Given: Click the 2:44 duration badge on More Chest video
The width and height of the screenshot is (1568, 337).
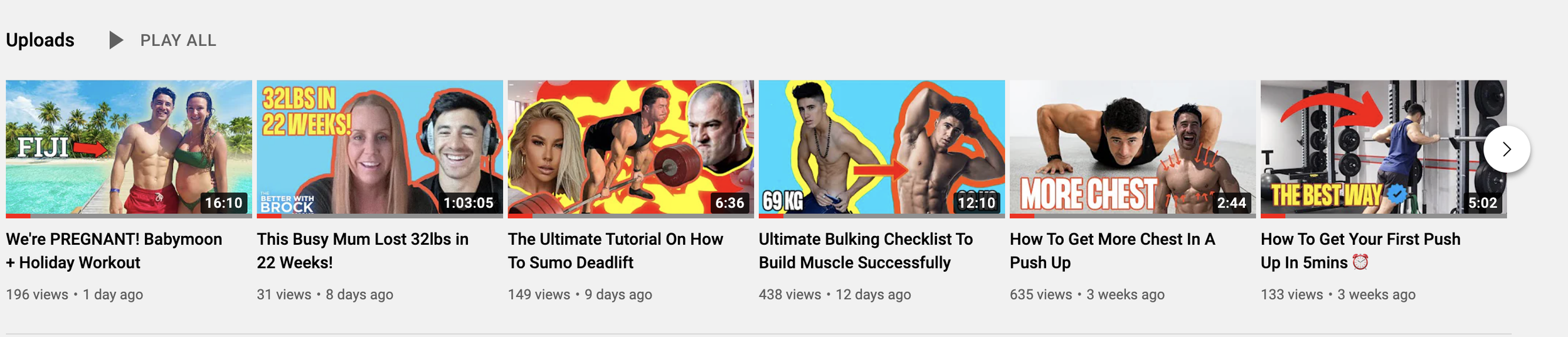Looking at the screenshot, I should tap(1231, 203).
